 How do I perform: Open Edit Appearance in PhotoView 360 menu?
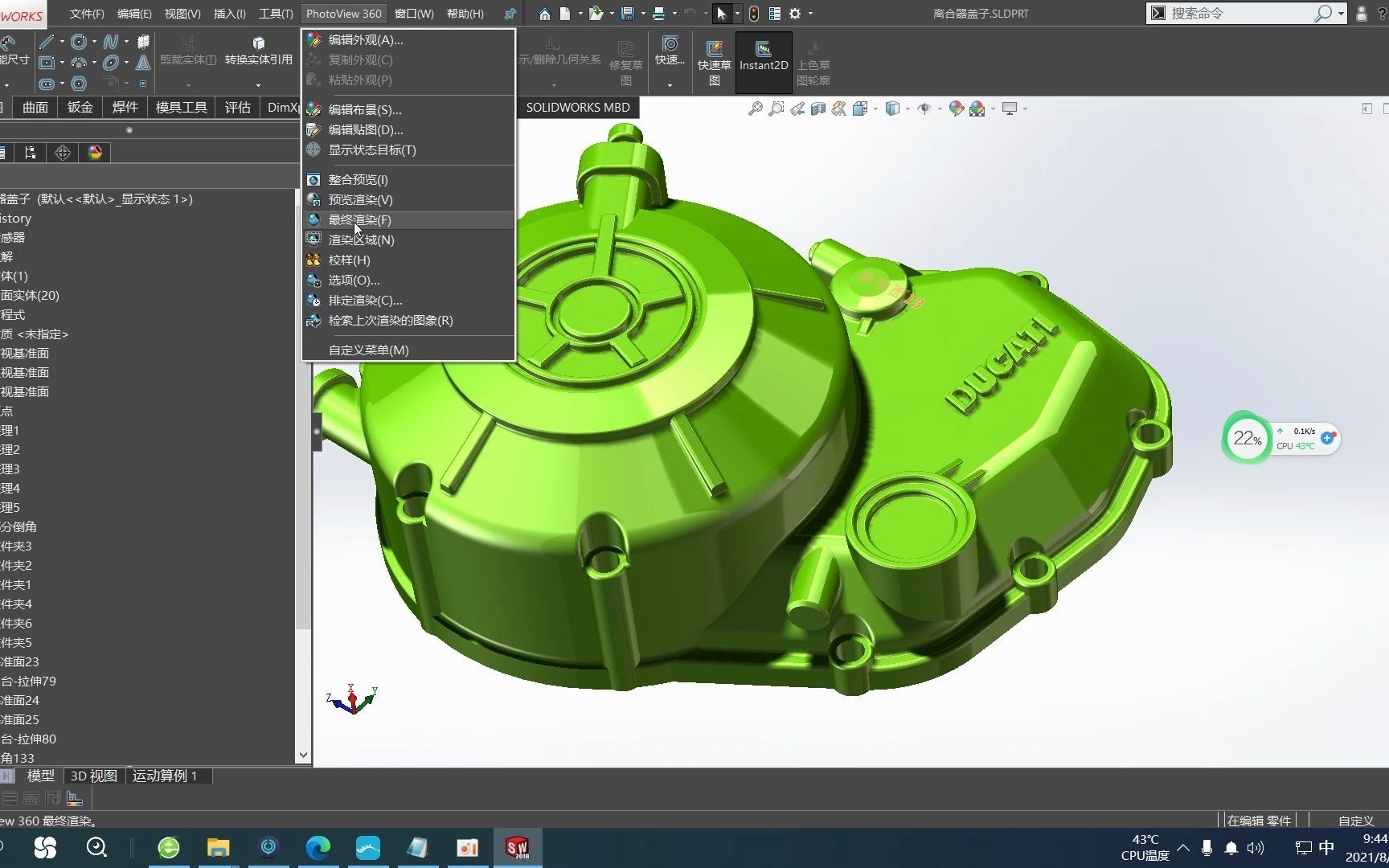click(x=408, y=39)
